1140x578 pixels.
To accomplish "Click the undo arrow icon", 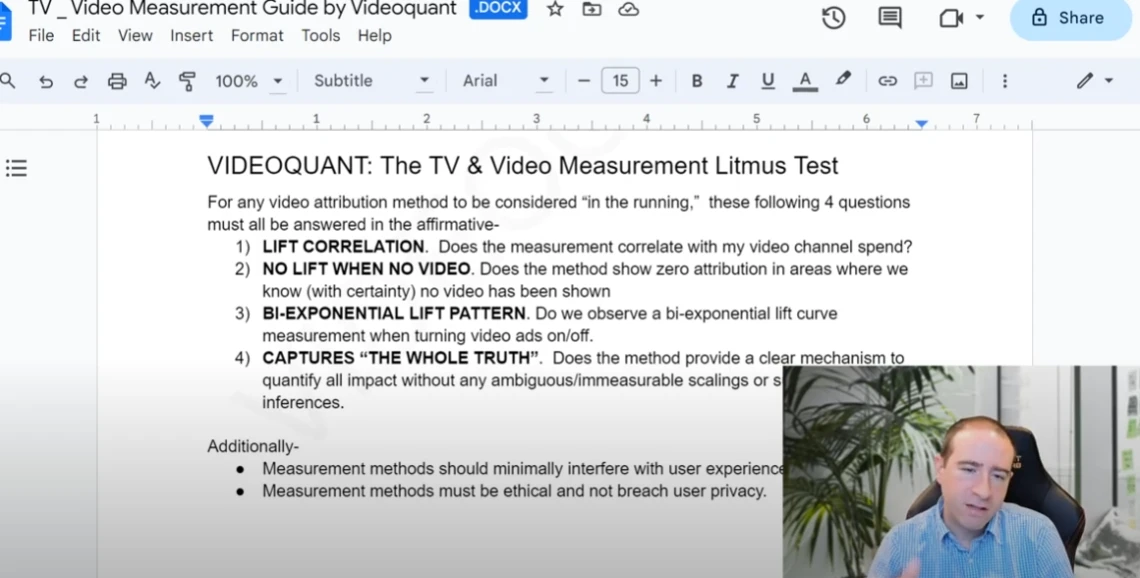I will point(46,82).
